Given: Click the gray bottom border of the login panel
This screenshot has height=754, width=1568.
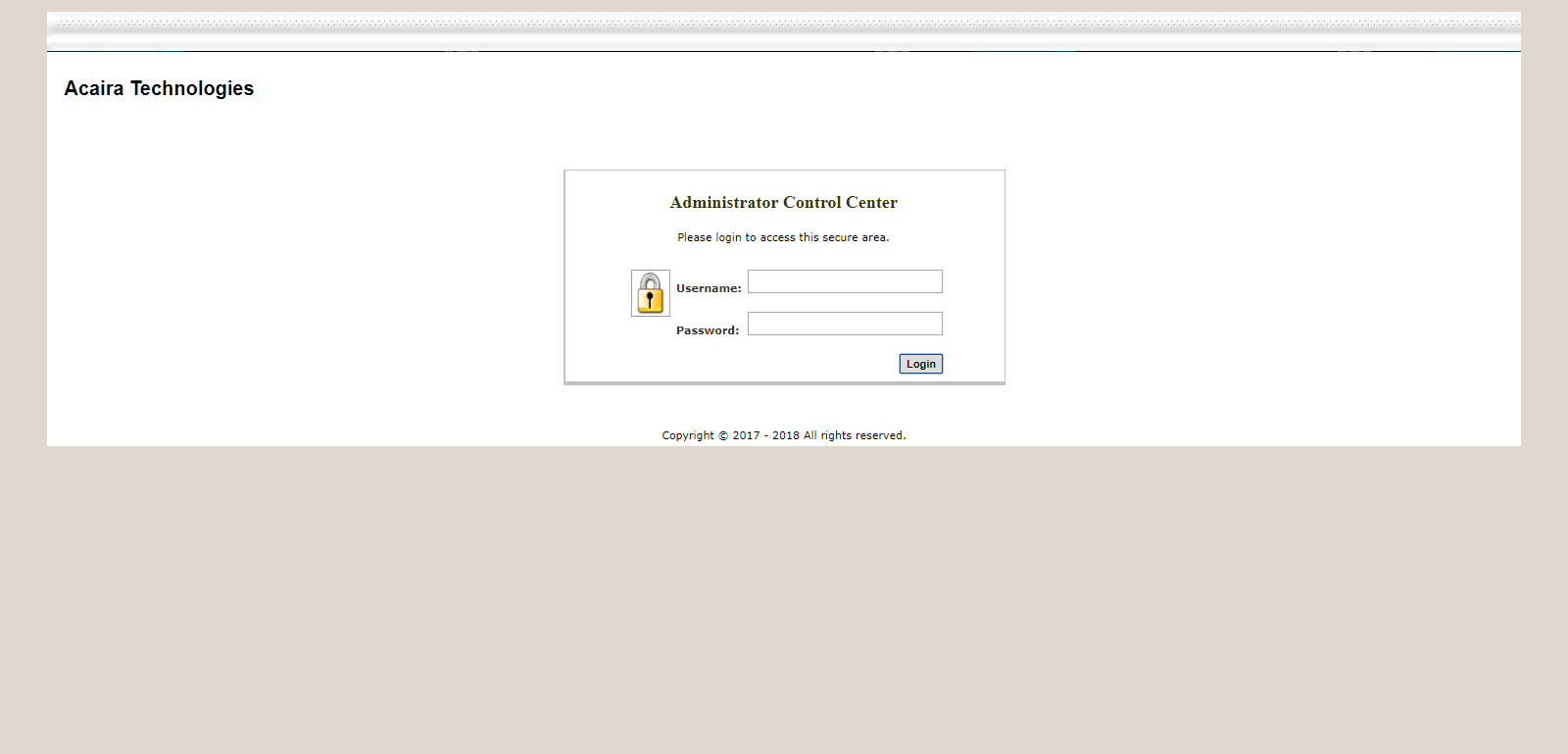Looking at the screenshot, I should click(x=784, y=383).
